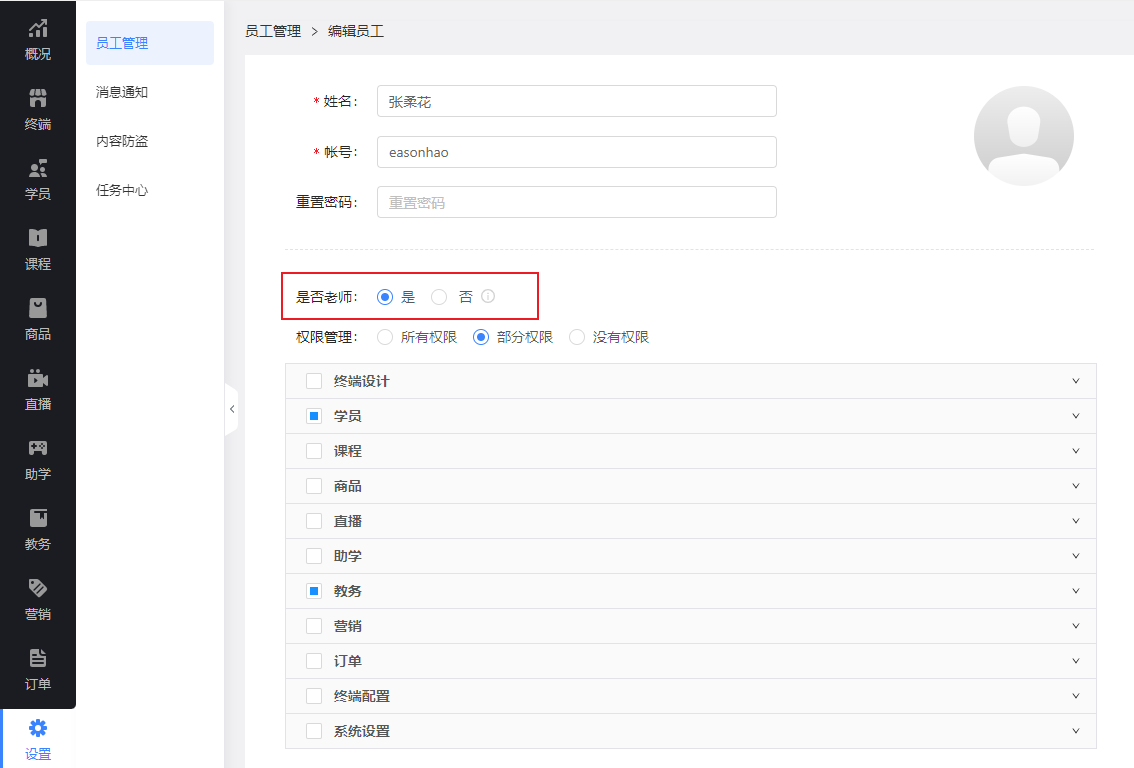The width and height of the screenshot is (1134, 768).
Task: Click the 帐号 input field
Action: pyautogui.click(x=576, y=152)
